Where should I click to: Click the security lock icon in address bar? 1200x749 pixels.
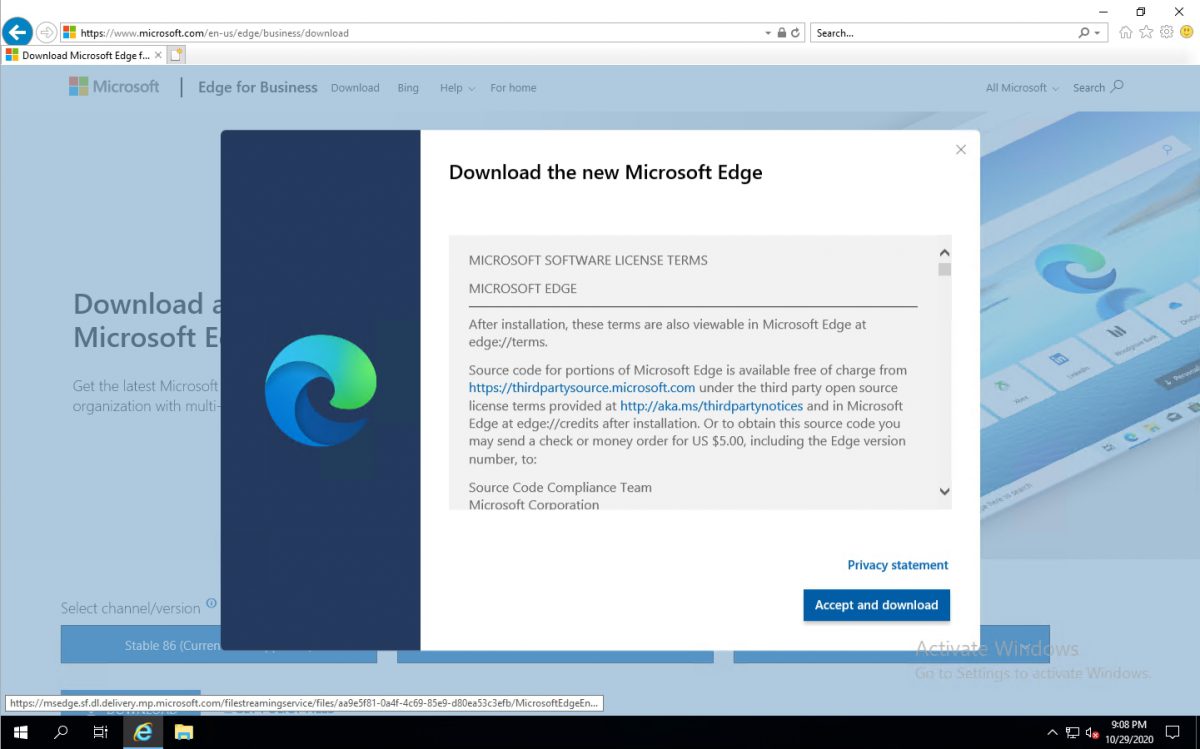pos(782,33)
